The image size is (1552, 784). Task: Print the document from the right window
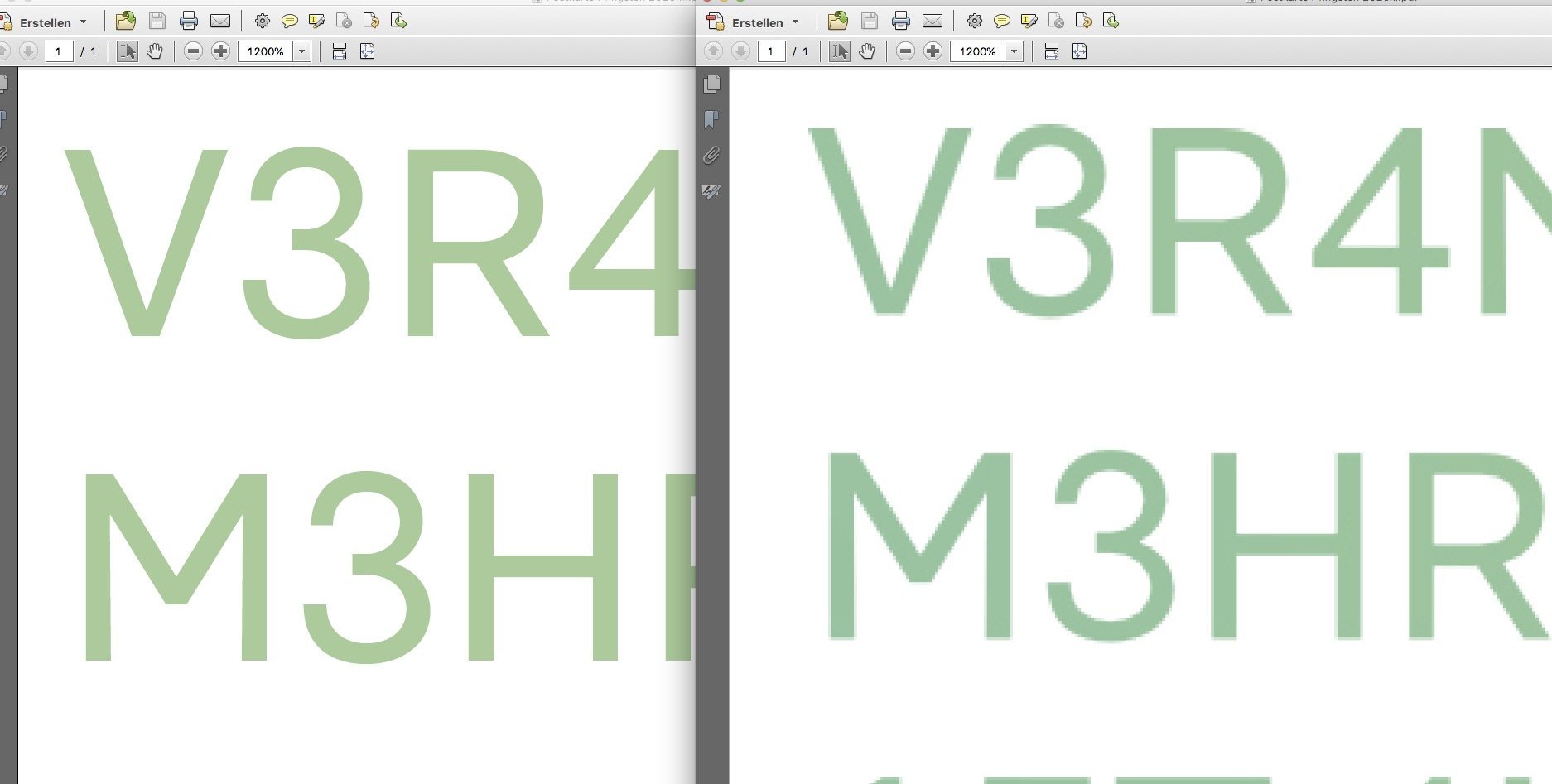tap(901, 21)
